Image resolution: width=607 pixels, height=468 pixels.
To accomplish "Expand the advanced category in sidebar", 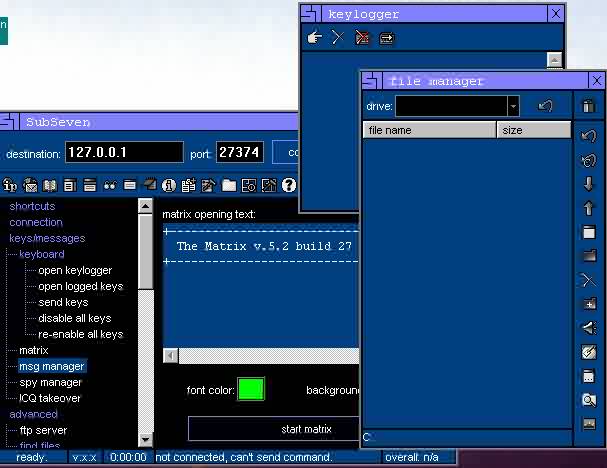I will [33, 414].
